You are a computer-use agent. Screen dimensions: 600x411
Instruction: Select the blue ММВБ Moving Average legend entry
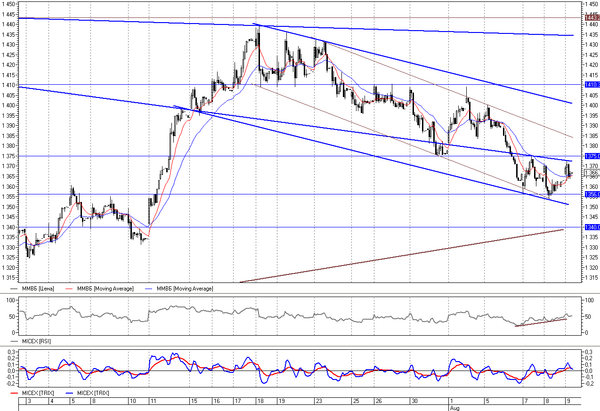click(x=179, y=289)
